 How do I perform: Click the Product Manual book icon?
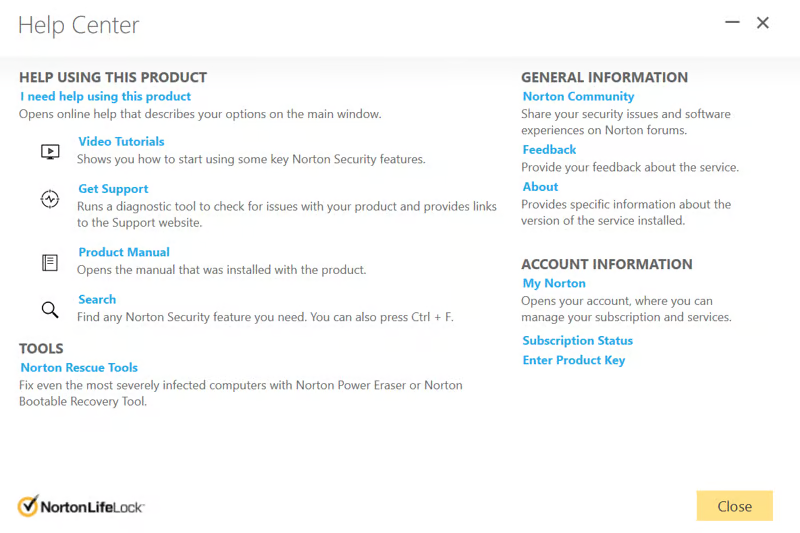pos(50,262)
